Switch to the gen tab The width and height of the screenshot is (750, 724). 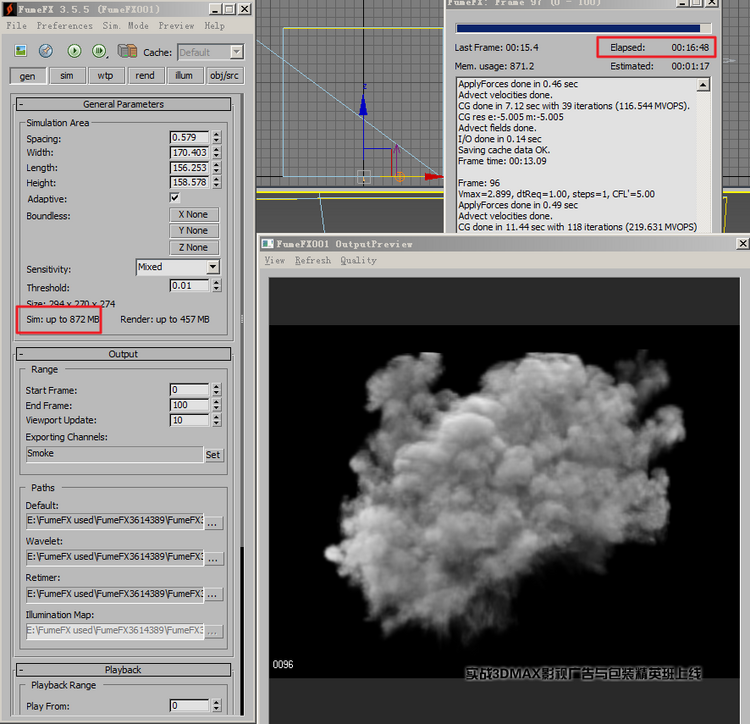coord(28,76)
